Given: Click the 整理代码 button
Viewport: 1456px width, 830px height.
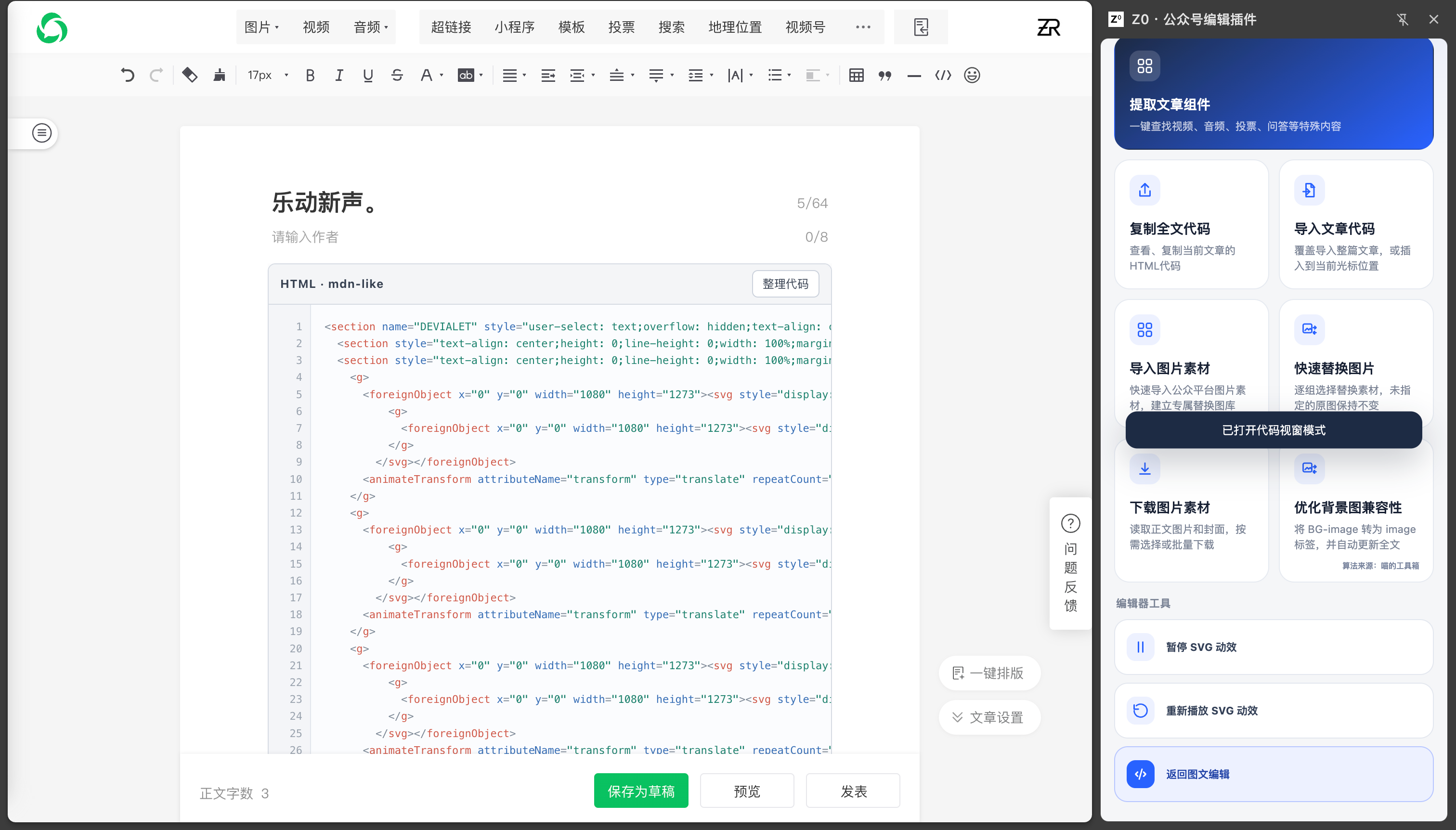Looking at the screenshot, I should pyautogui.click(x=785, y=284).
